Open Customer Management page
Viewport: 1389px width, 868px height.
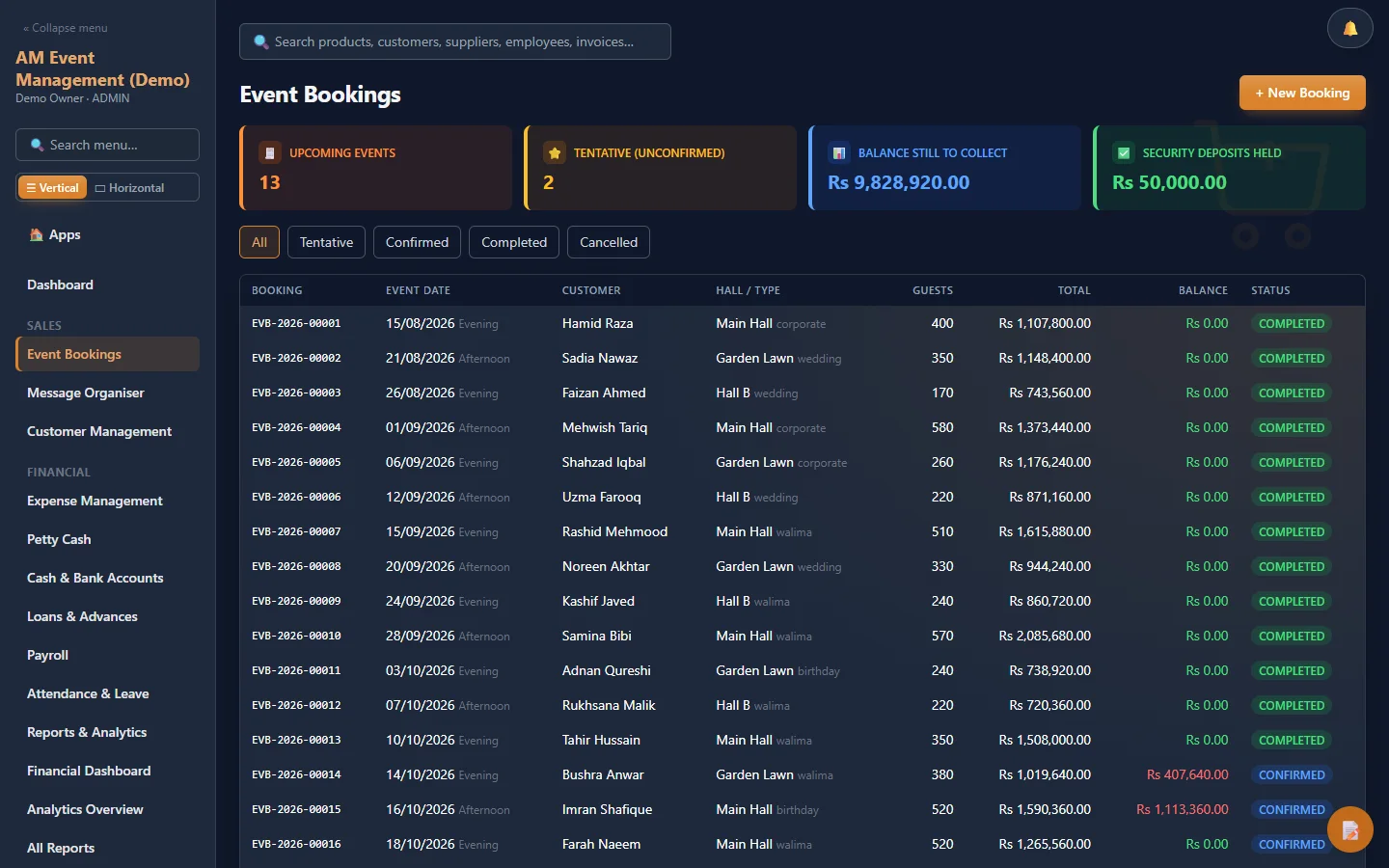point(107,431)
